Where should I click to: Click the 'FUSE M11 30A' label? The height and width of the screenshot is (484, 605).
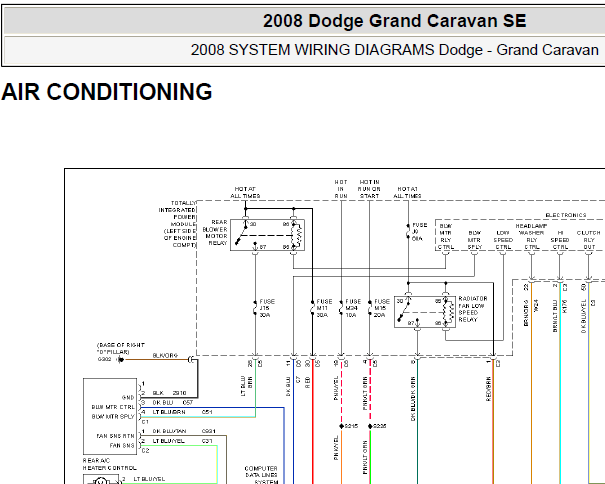[x=324, y=308]
